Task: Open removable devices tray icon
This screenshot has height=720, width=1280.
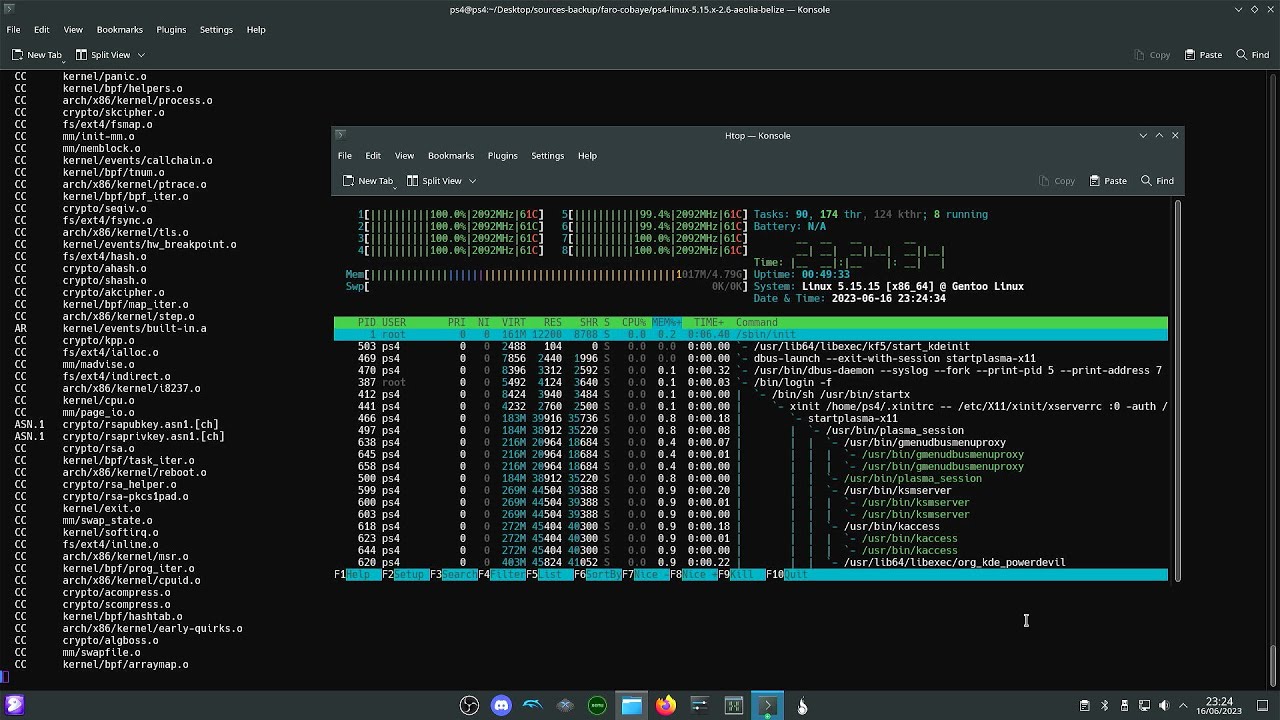Action: click(1124, 706)
